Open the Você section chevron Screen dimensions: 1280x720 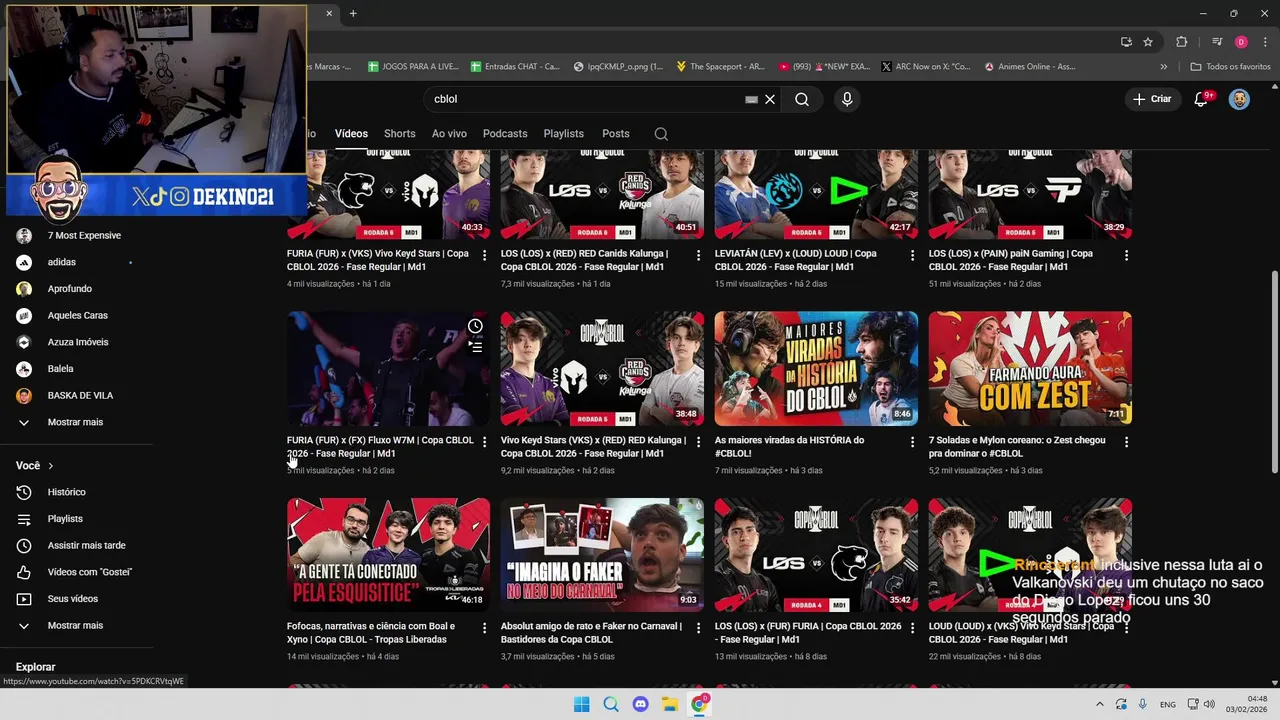tap(50, 466)
